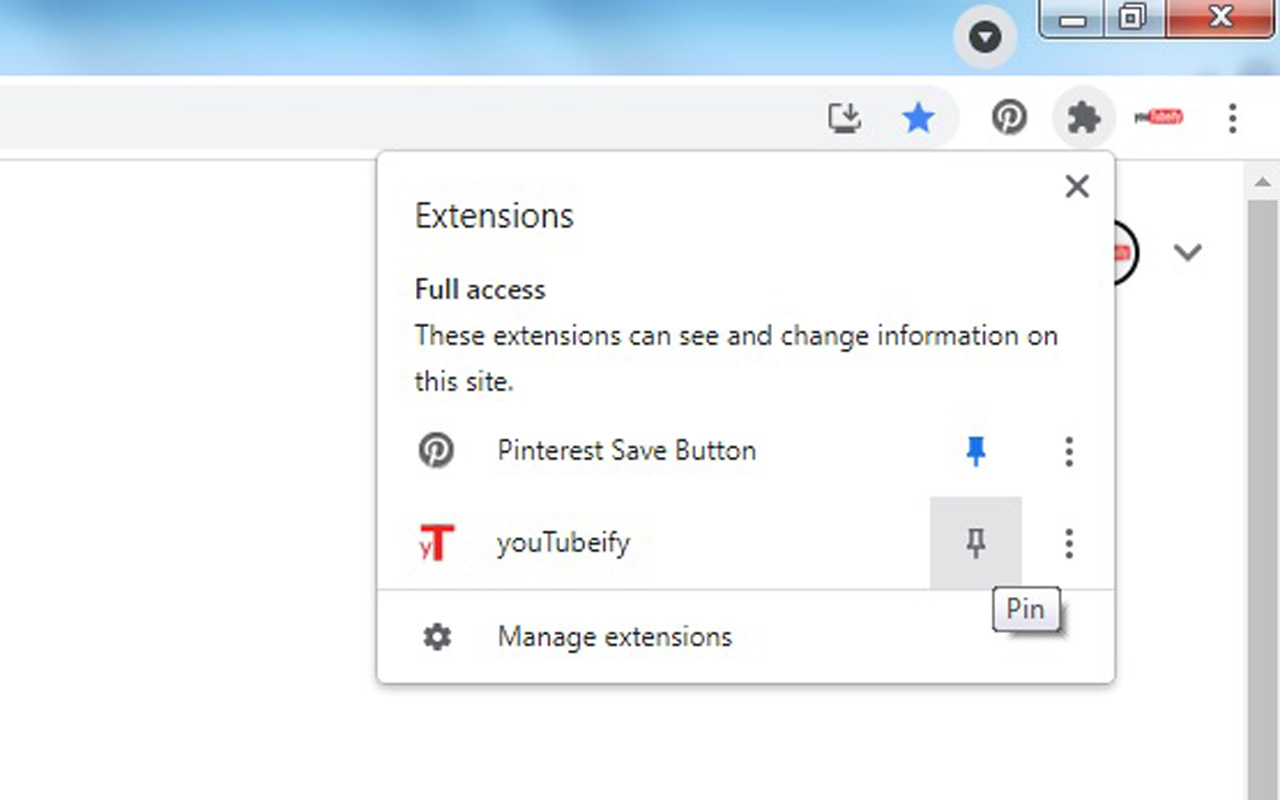Viewport: 1280px width, 800px height.
Task: Expand the page chevron below the toolbar
Action: click(x=1188, y=253)
